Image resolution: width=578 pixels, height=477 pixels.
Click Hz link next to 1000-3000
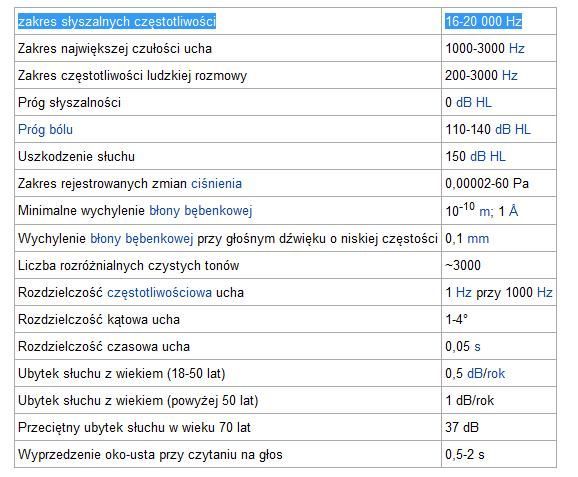click(x=517, y=48)
